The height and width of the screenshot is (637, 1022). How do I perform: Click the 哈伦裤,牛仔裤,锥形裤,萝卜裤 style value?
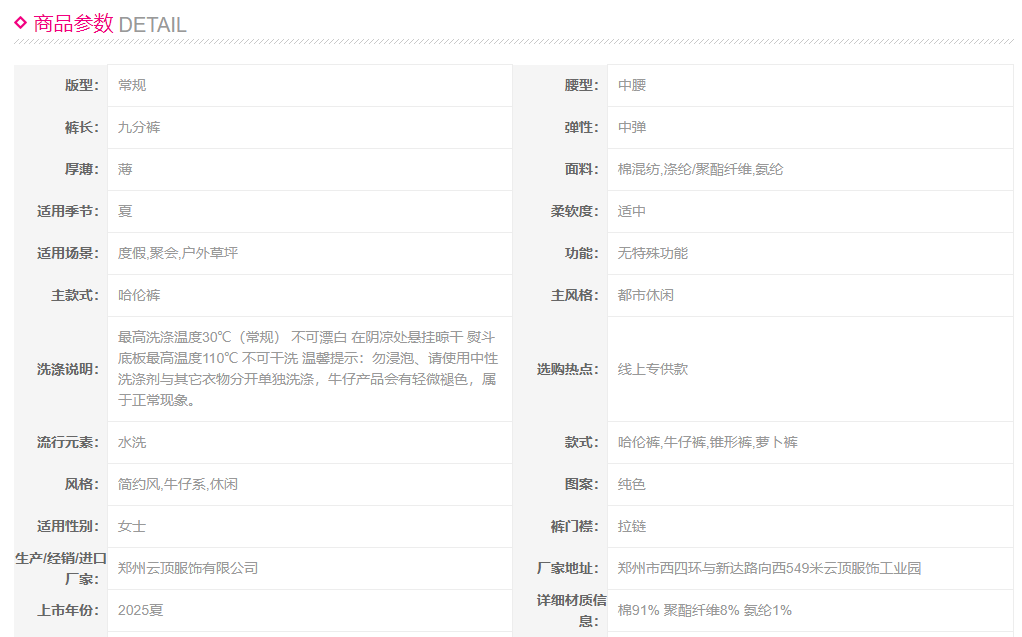pyautogui.click(x=708, y=442)
